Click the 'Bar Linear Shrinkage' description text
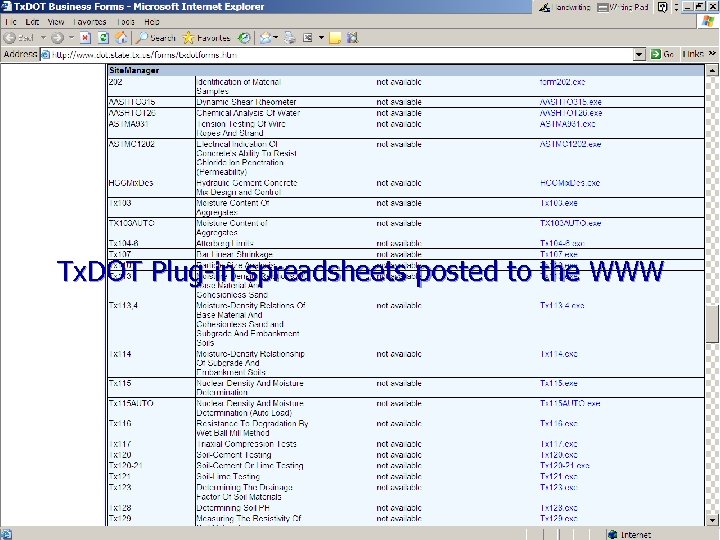 coord(234,254)
